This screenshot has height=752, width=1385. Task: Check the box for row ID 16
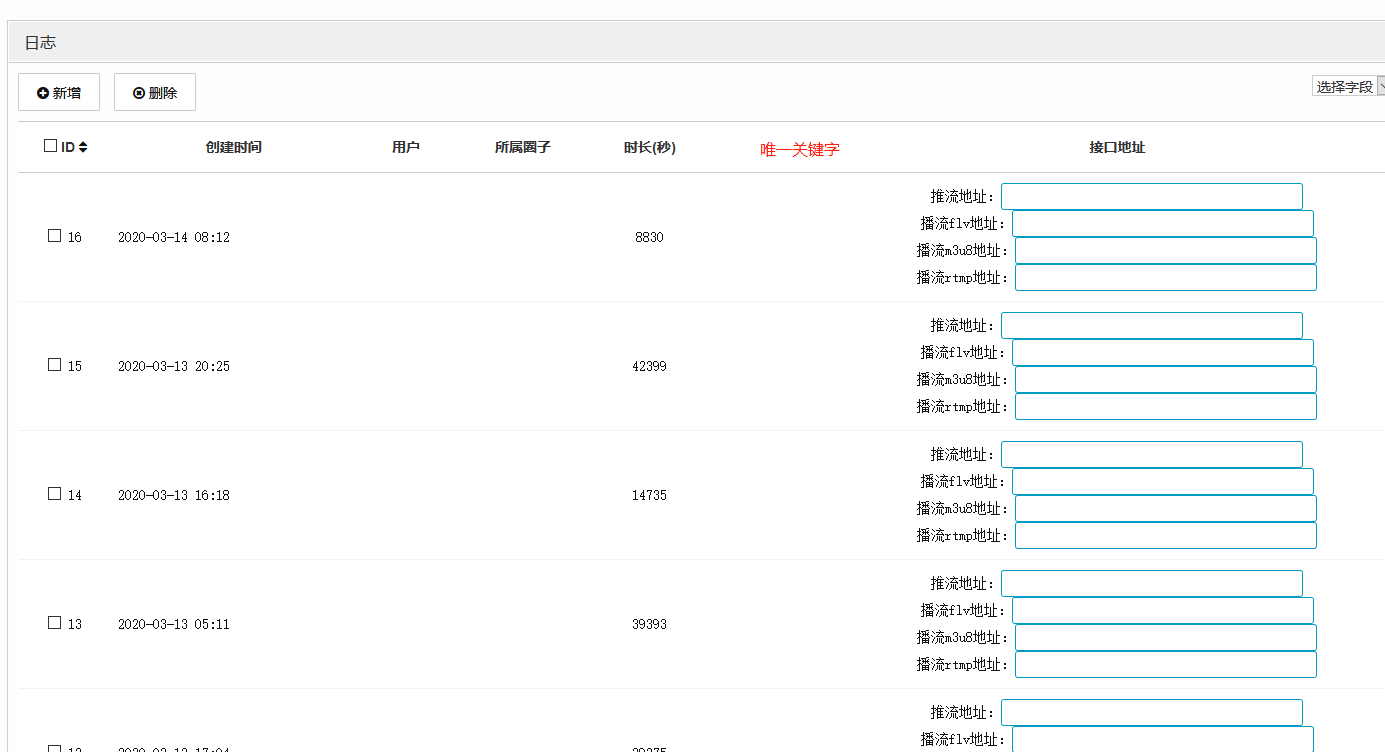point(55,236)
